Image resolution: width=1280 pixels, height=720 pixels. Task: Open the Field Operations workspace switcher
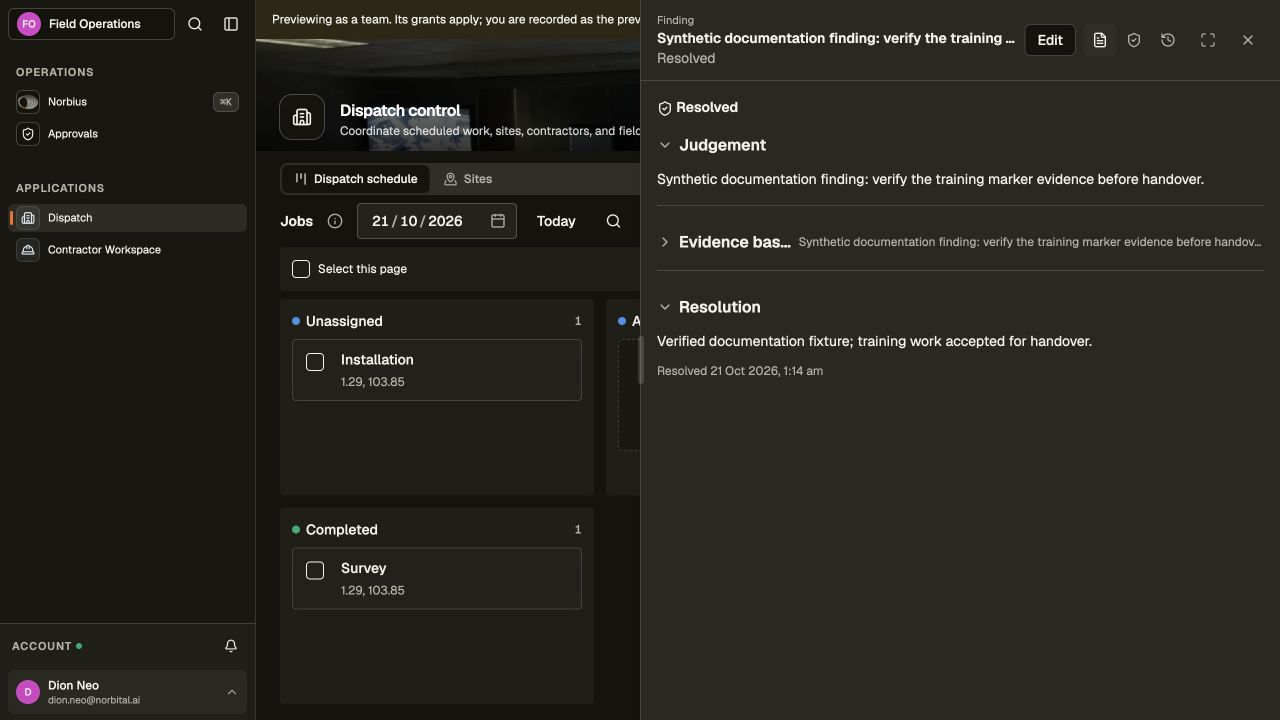click(91, 24)
